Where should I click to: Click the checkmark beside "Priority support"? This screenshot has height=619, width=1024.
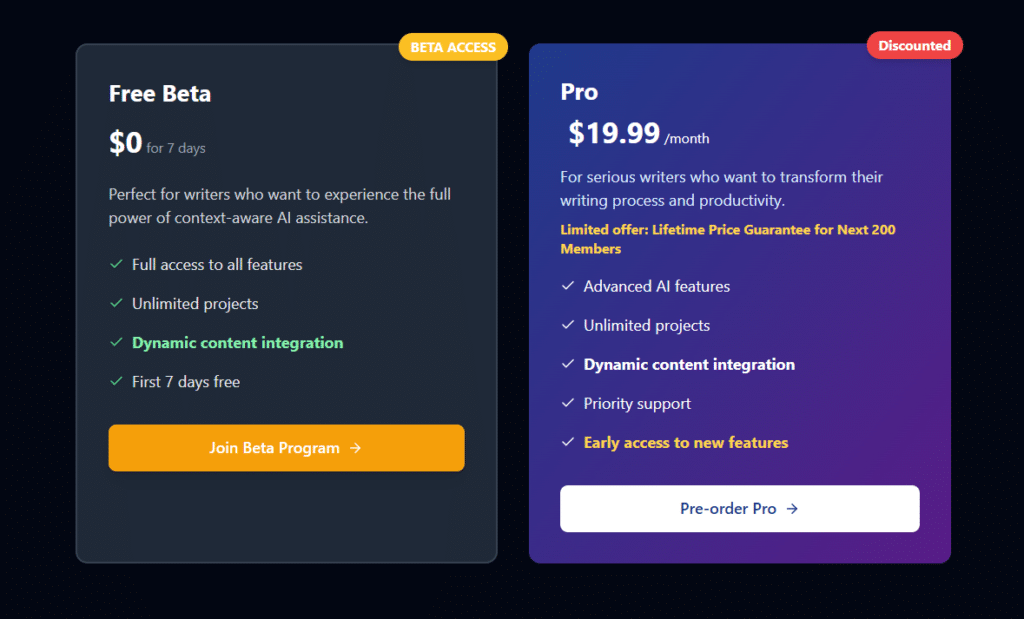567,403
